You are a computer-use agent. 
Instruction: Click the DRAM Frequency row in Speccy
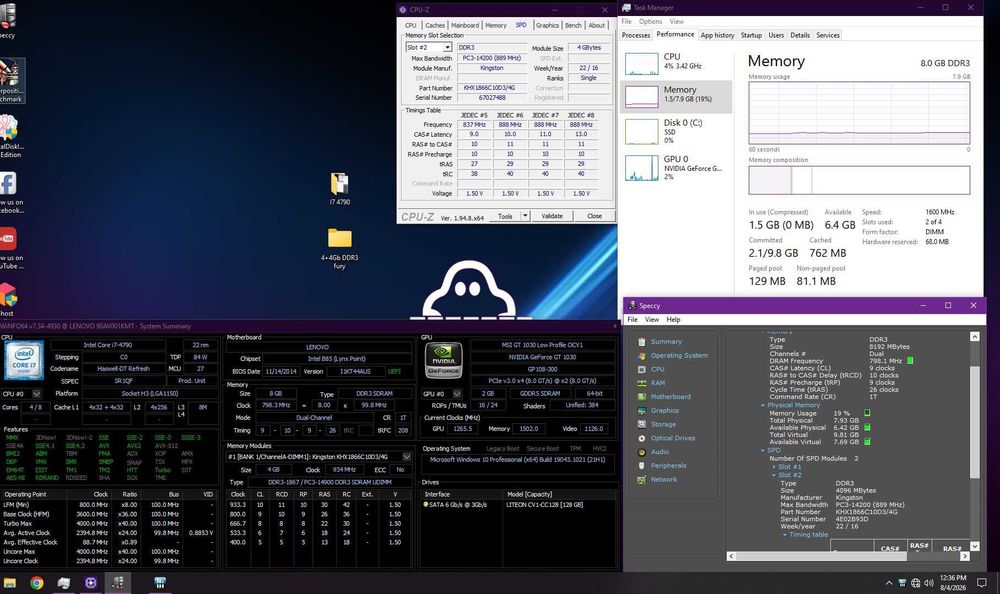pos(841,361)
